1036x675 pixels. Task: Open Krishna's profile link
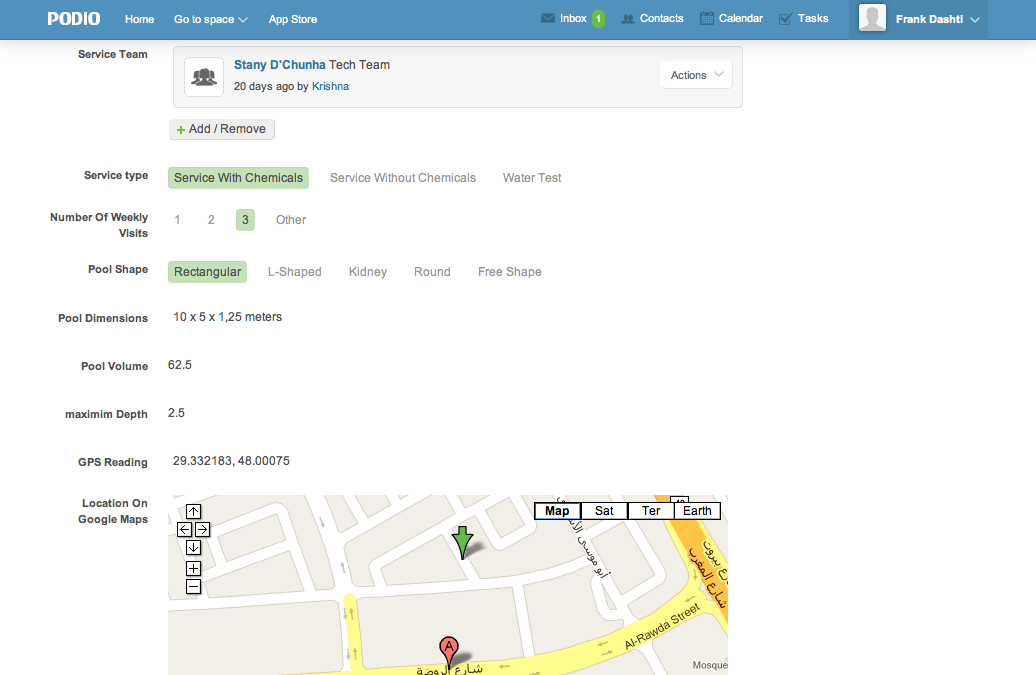[330, 86]
